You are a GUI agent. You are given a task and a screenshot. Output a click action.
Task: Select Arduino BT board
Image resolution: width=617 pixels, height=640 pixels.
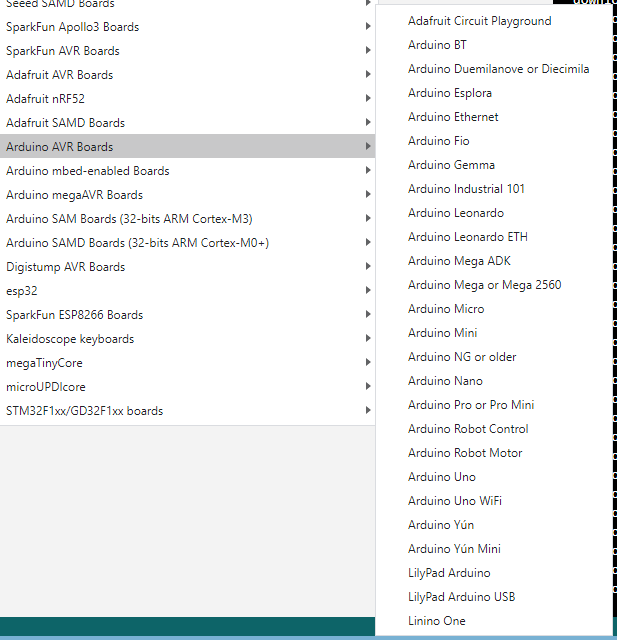coord(494,45)
